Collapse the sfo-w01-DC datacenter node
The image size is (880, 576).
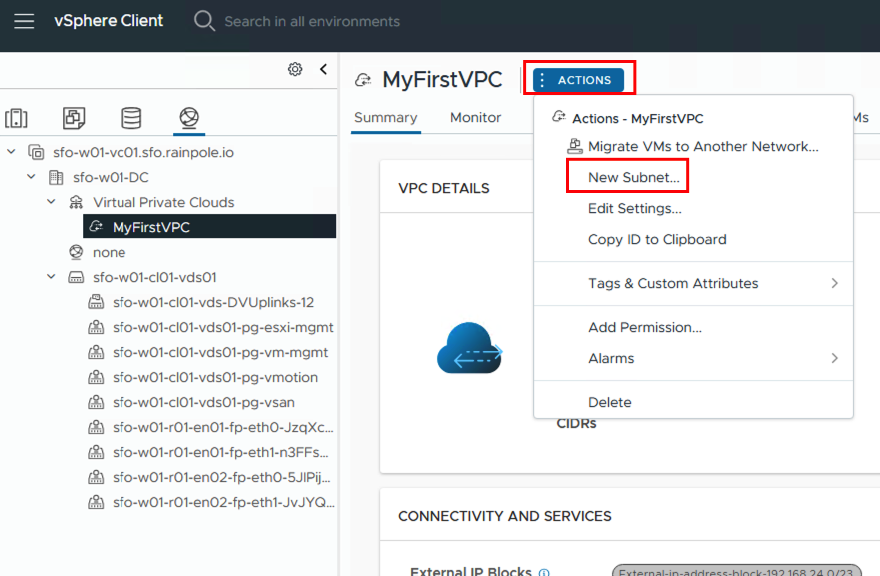click(x=31, y=178)
